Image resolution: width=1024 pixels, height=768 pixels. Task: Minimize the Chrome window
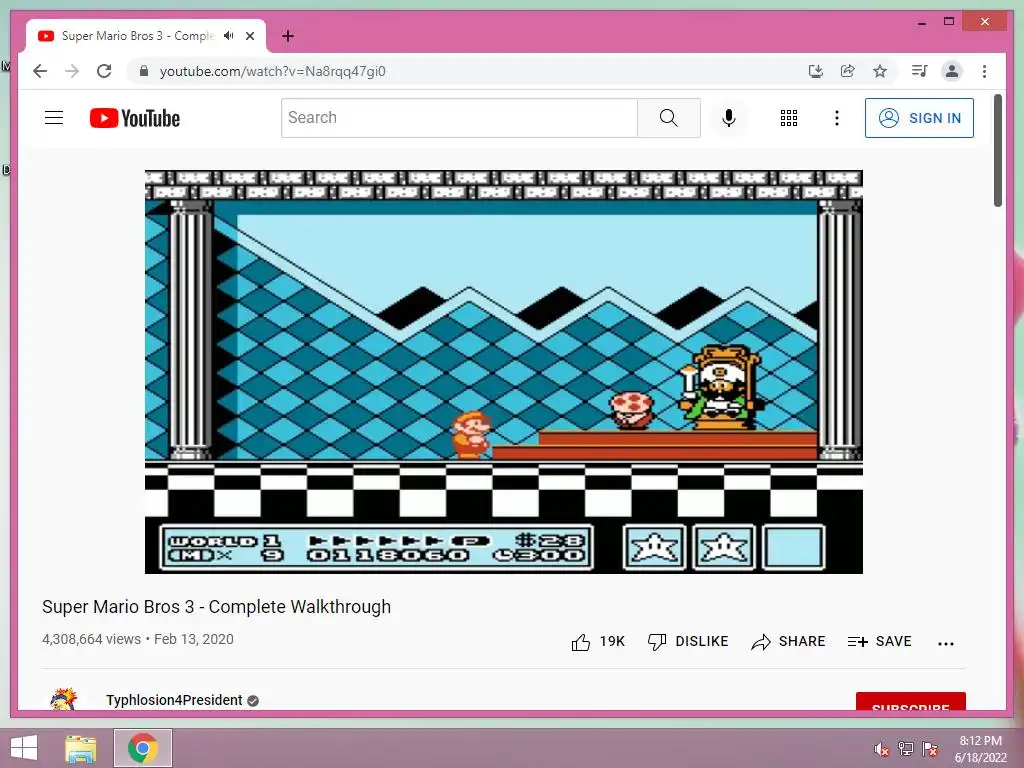921,22
